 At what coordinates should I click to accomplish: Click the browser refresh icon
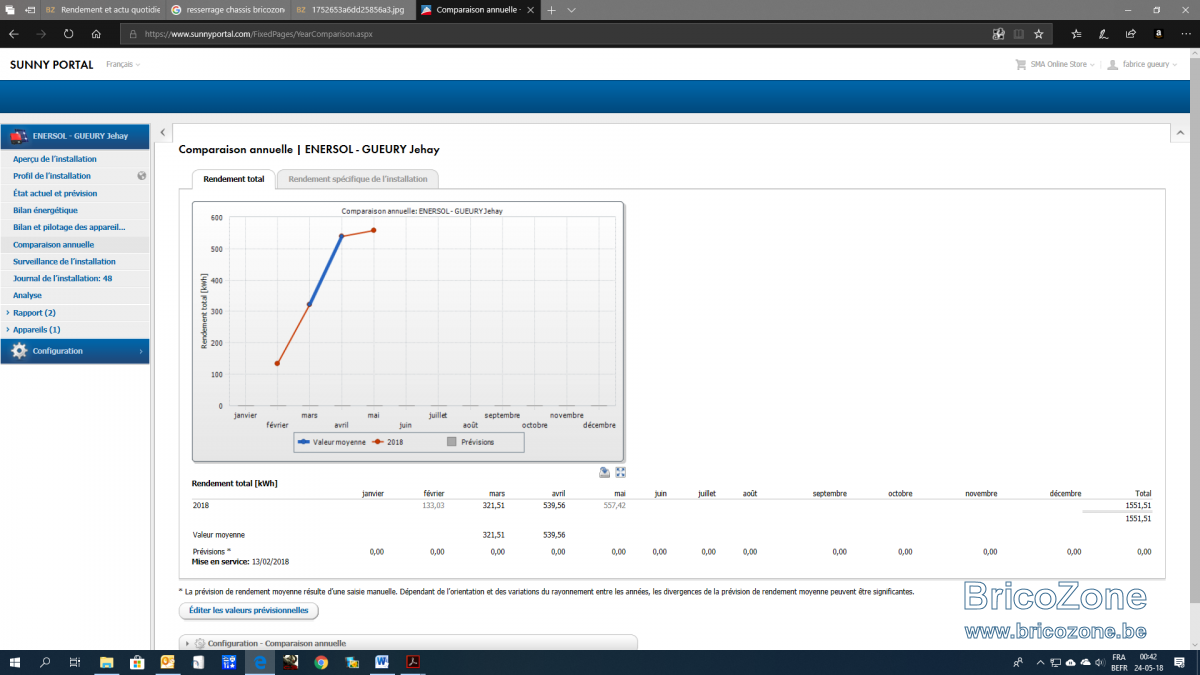(68, 33)
